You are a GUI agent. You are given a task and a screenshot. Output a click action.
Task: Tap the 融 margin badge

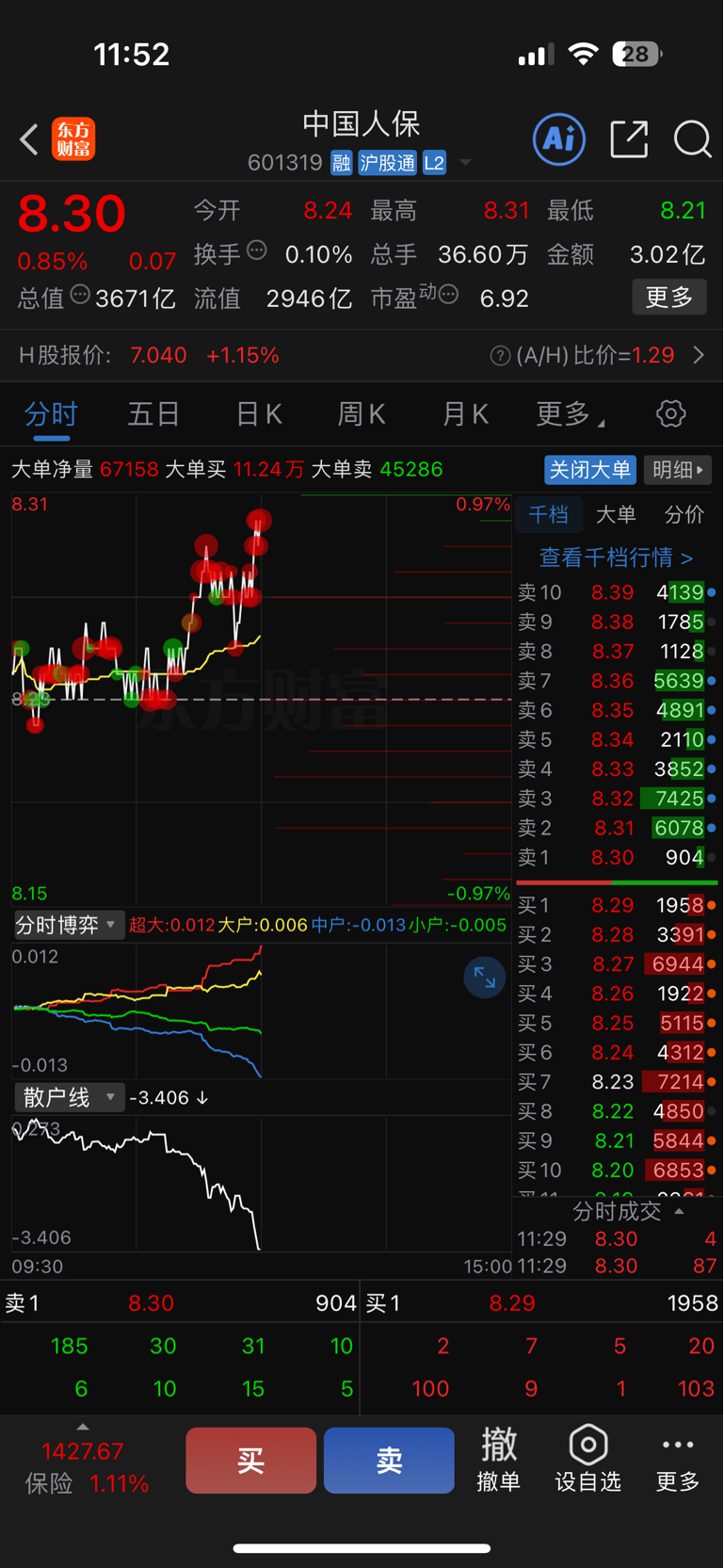click(341, 163)
